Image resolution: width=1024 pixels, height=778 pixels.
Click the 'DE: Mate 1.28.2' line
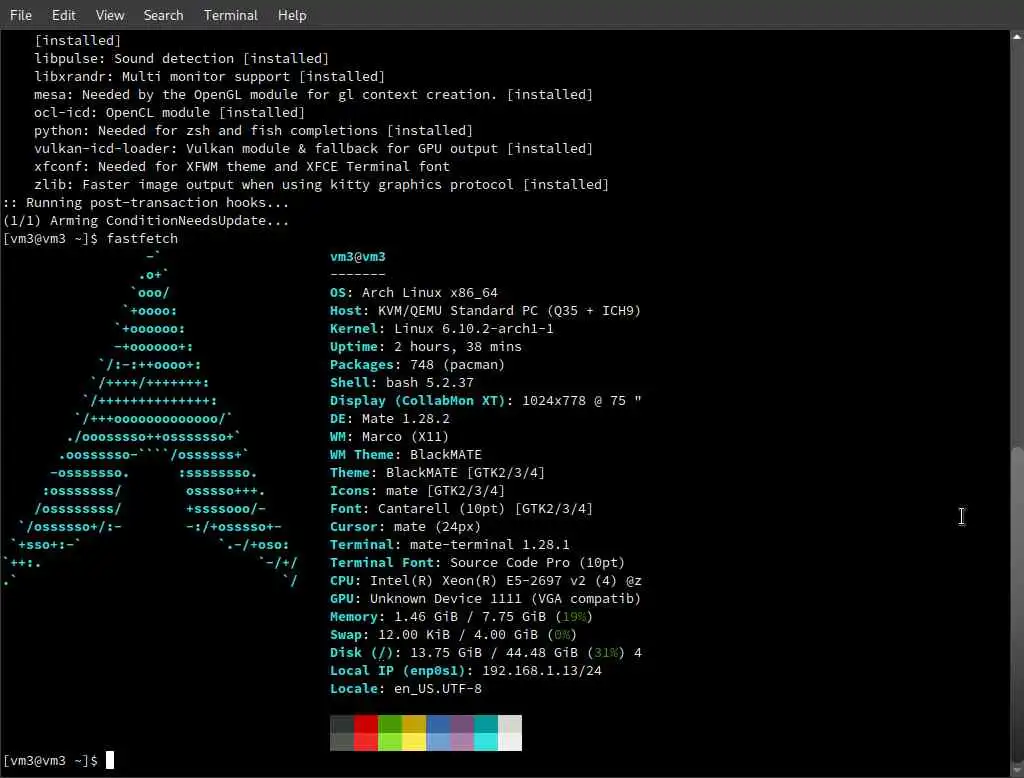390,419
